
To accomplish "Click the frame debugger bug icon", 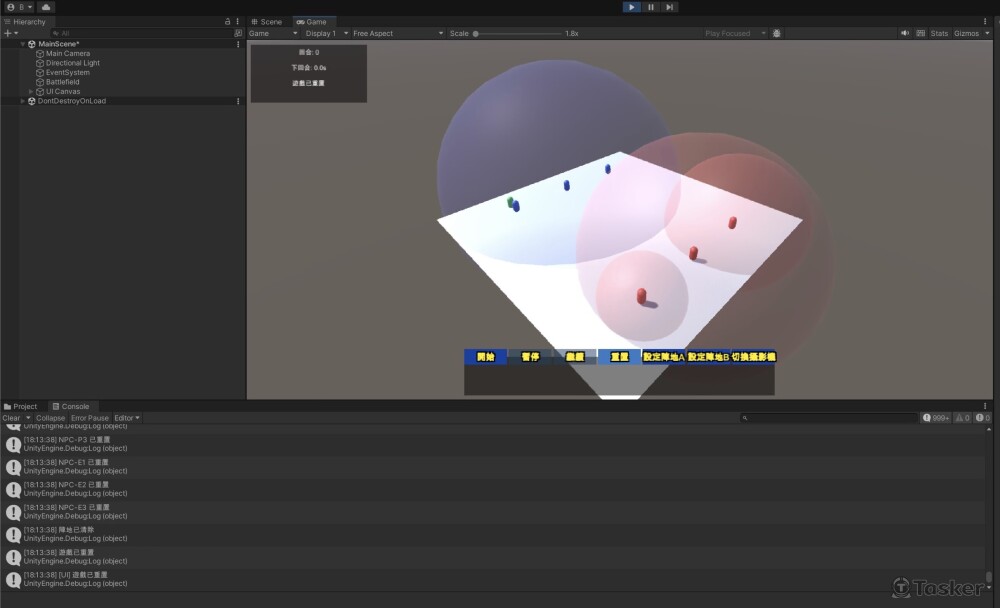I will point(777,33).
